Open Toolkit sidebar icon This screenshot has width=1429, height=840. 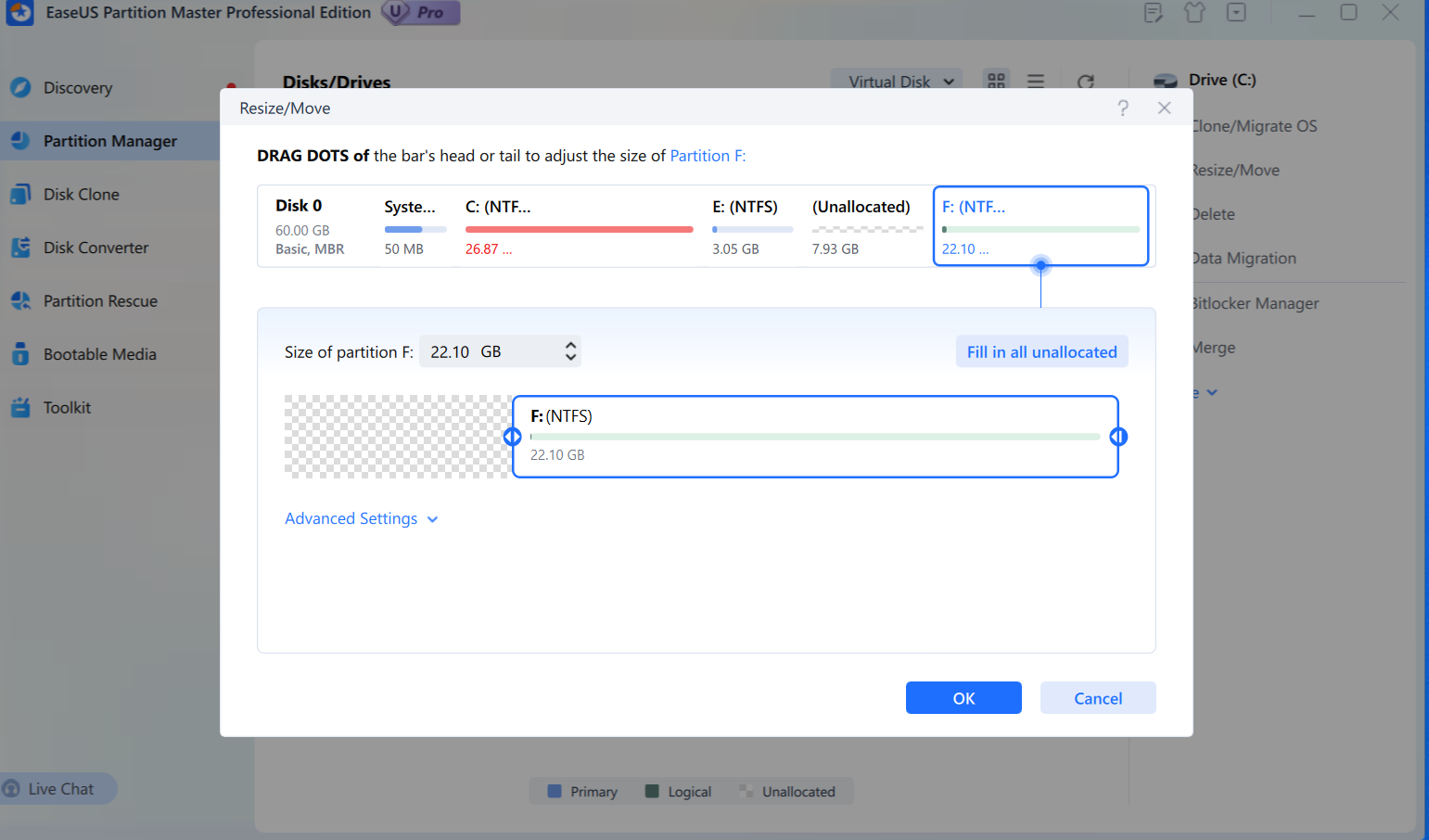click(20, 407)
